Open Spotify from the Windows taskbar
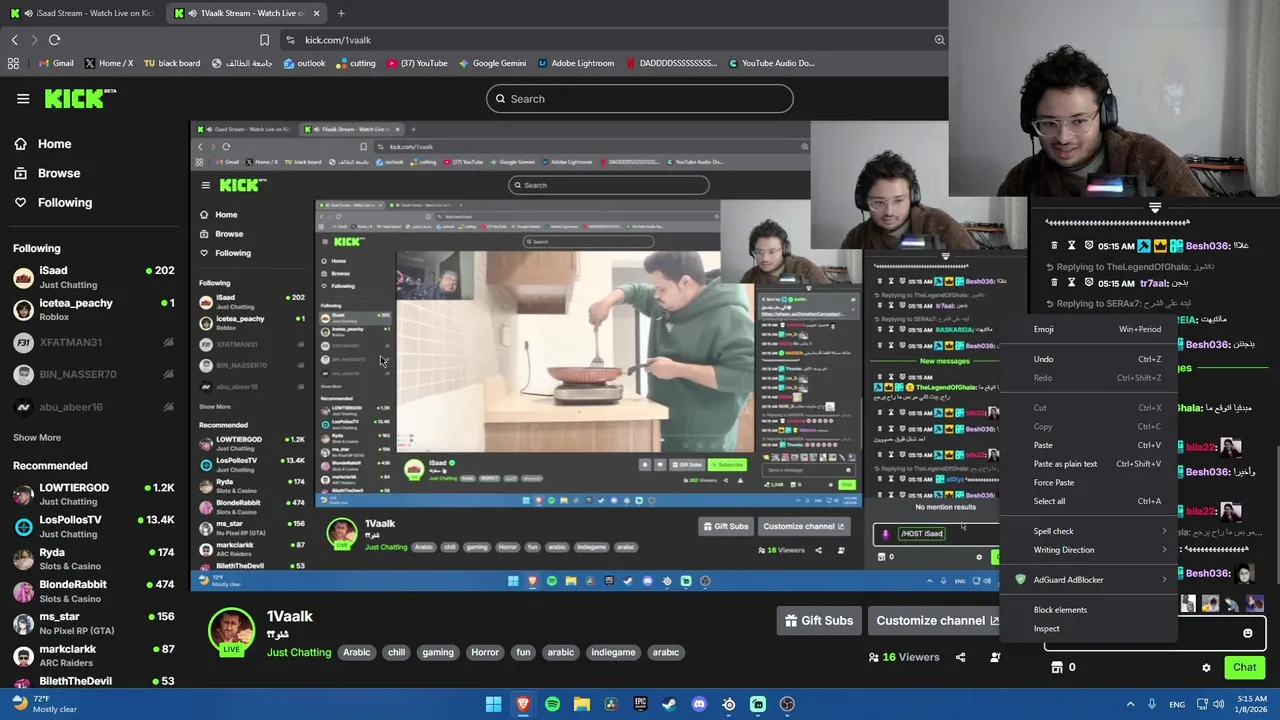Screen dimensions: 1280x720 click(x=552, y=704)
